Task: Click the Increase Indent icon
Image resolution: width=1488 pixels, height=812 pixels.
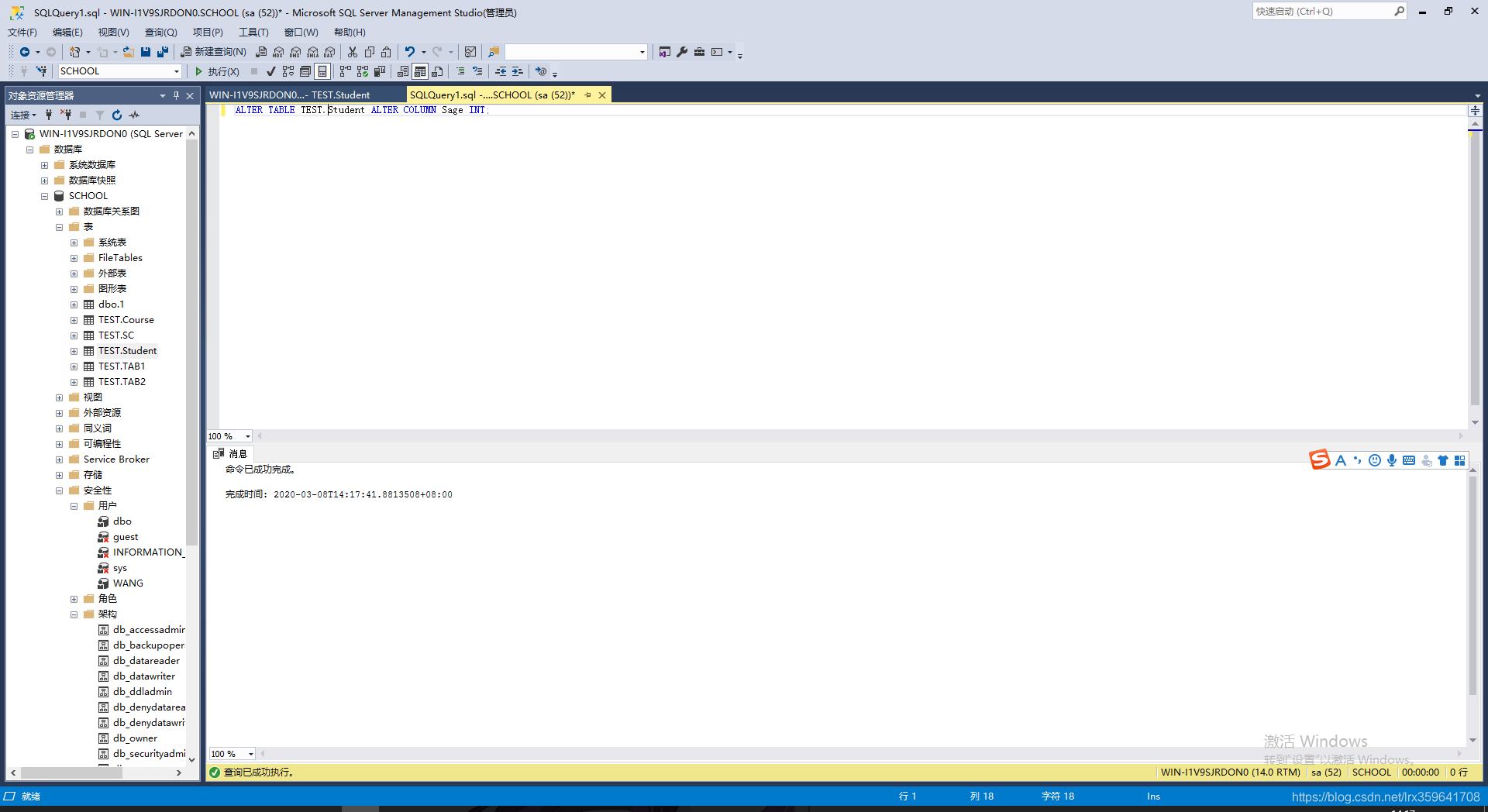Action: (518, 71)
